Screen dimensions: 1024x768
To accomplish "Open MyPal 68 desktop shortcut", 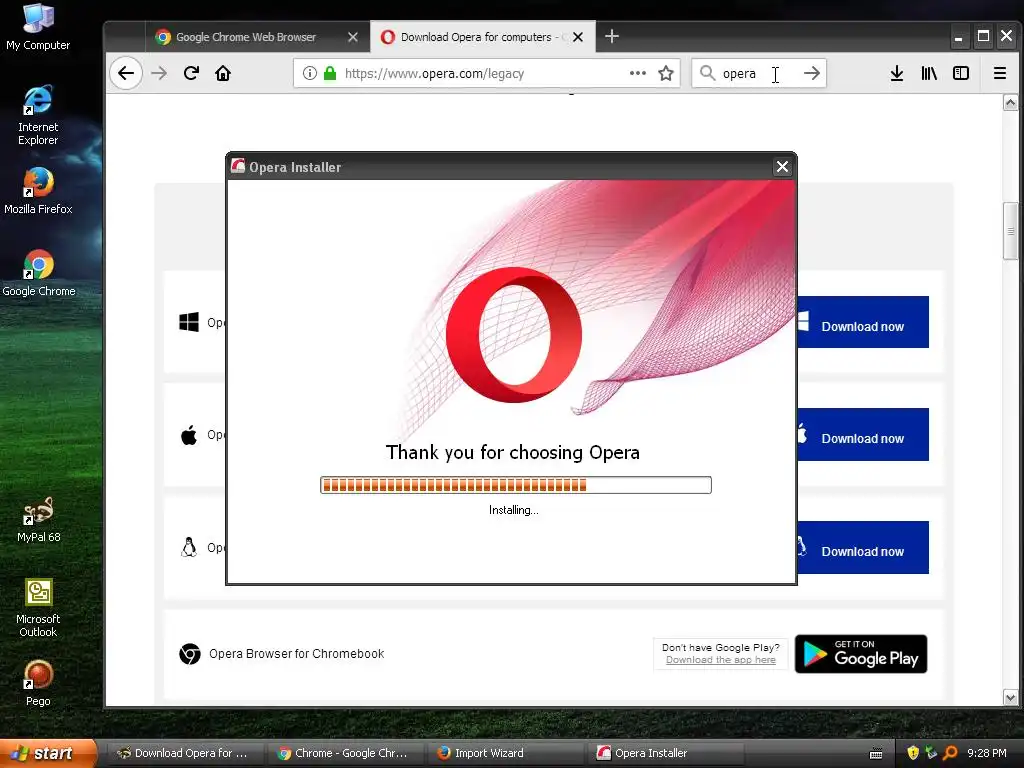I will 39,519.
